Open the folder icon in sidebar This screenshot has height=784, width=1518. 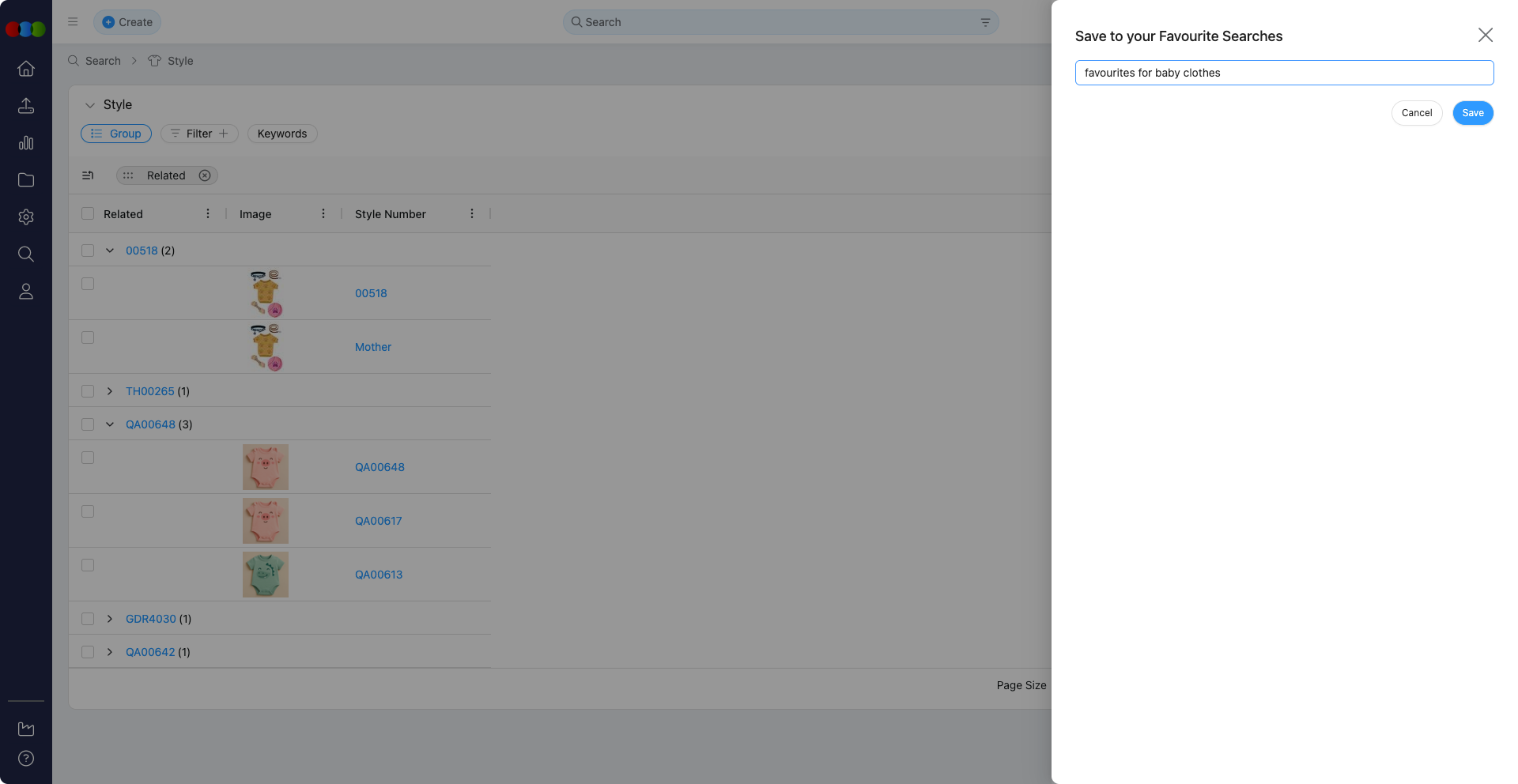point(26,180)
